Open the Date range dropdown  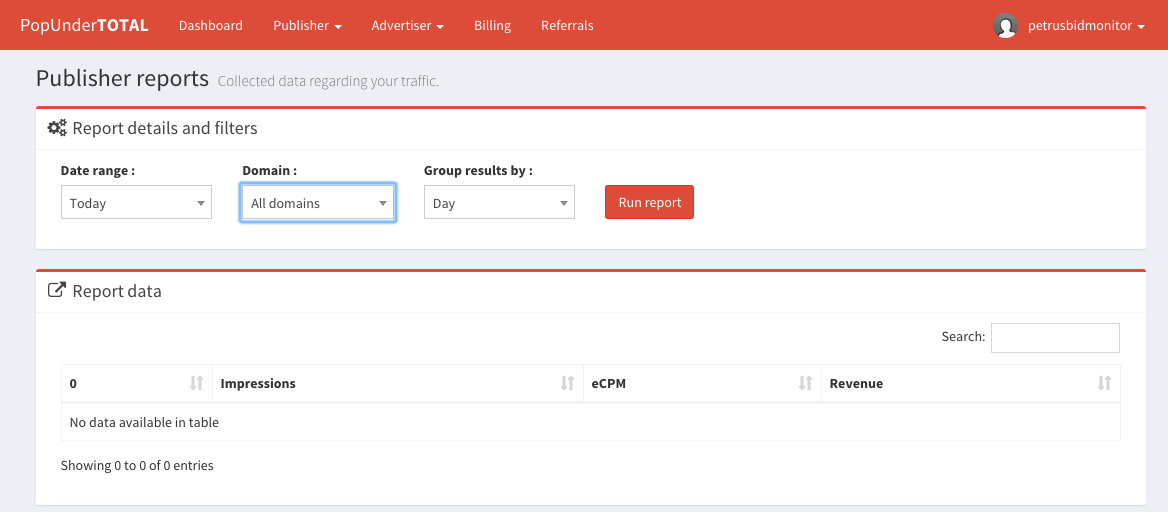136,203
